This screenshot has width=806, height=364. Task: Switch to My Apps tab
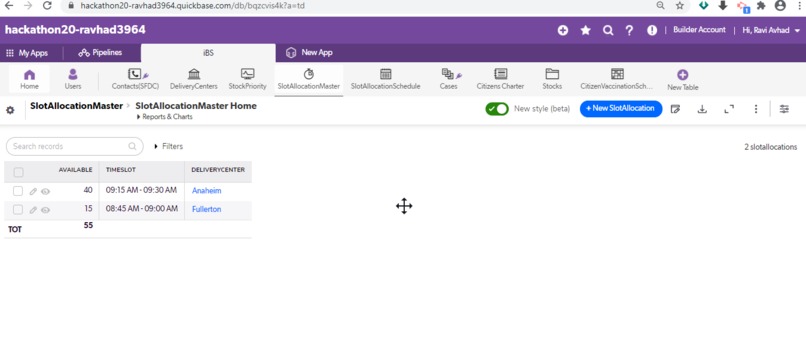27,53
